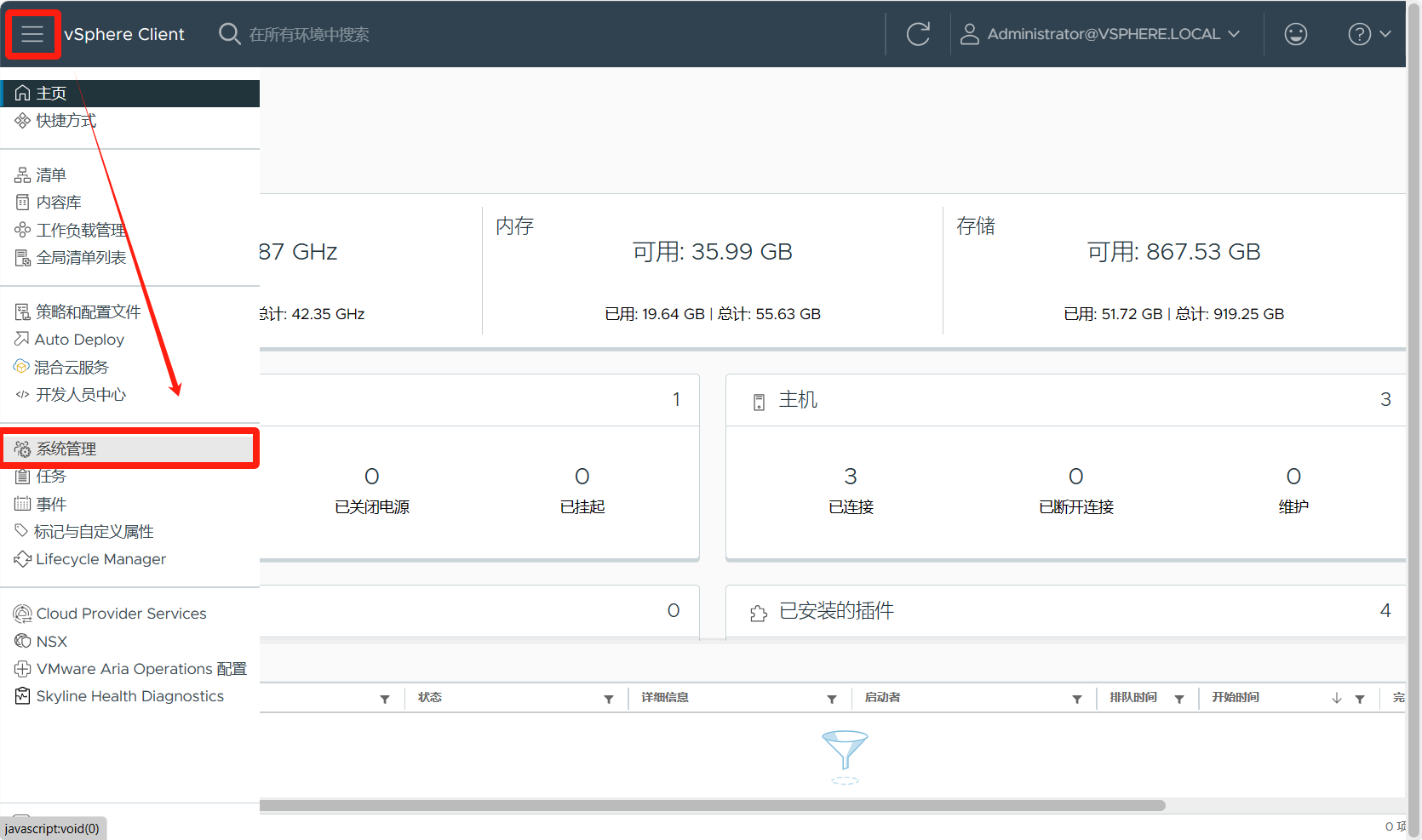
Task: Select 系统管理 in the sidebar menu
Action: [66, 449]
